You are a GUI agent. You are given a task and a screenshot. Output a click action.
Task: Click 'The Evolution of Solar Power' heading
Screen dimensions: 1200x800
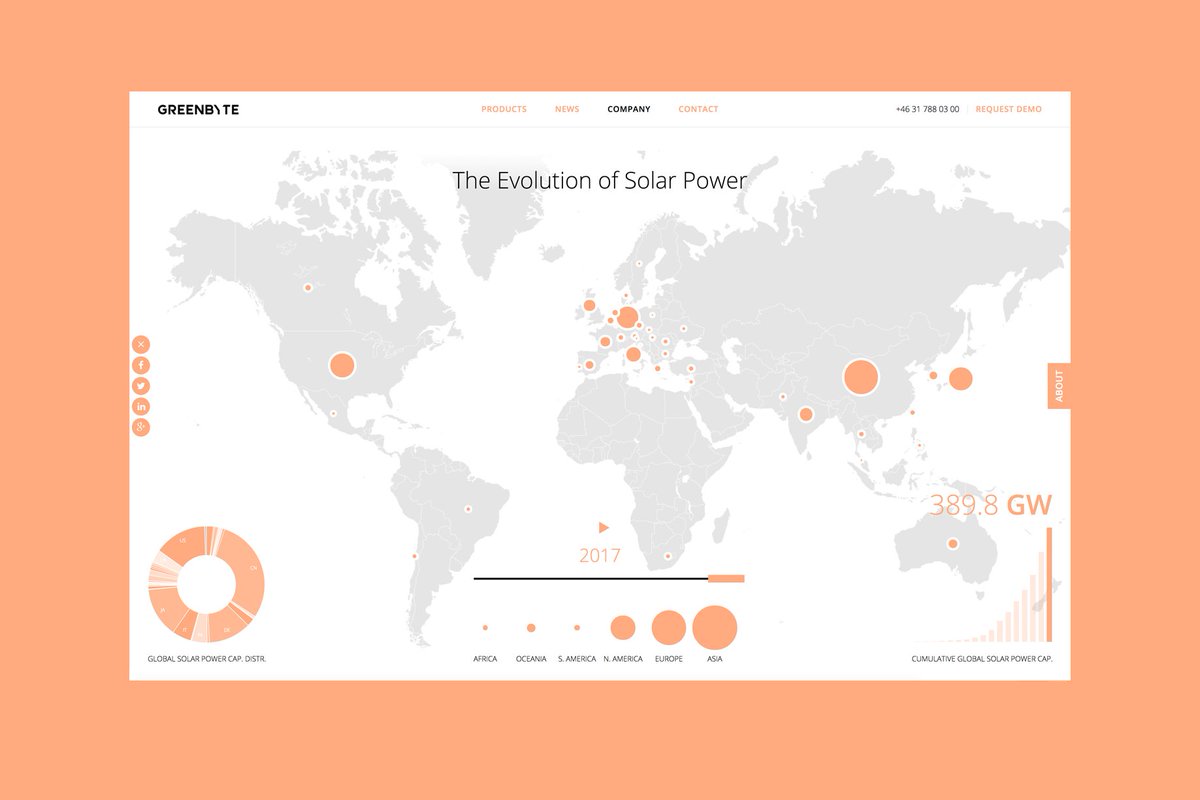pyautogui.click(x=600, y=181)
